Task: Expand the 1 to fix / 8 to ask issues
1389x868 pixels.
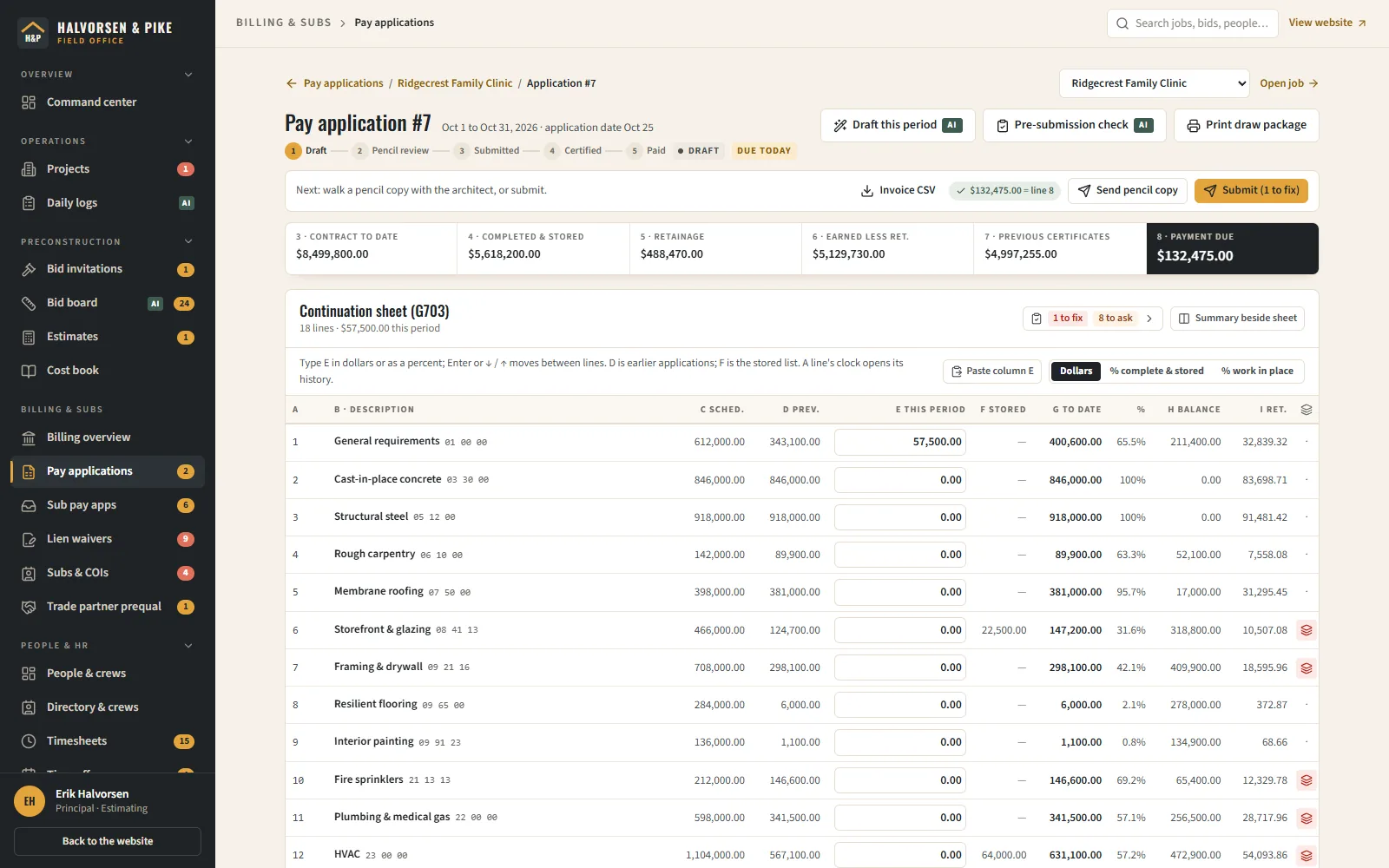Action: [x=1092, y=319]
